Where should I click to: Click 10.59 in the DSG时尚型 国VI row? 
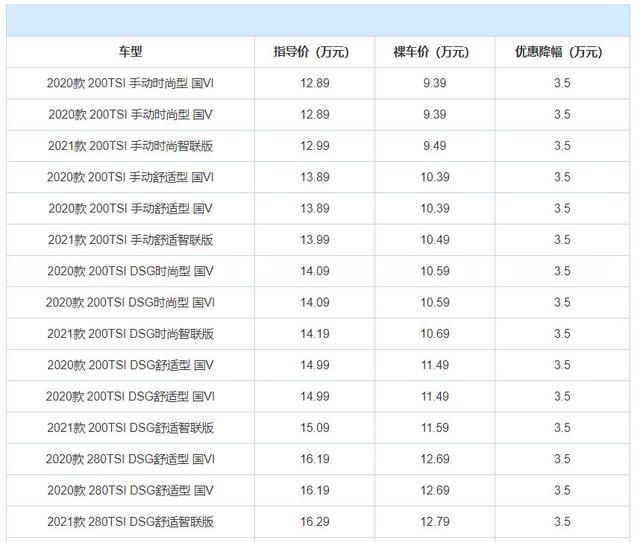pyautogui.click(x=435, y=303)
